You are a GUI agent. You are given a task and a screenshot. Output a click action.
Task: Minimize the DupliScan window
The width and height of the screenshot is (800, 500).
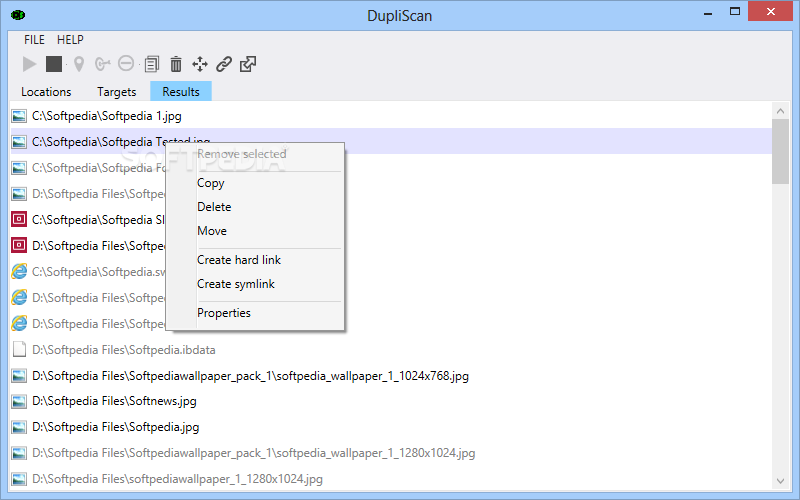tap(708, 13)
